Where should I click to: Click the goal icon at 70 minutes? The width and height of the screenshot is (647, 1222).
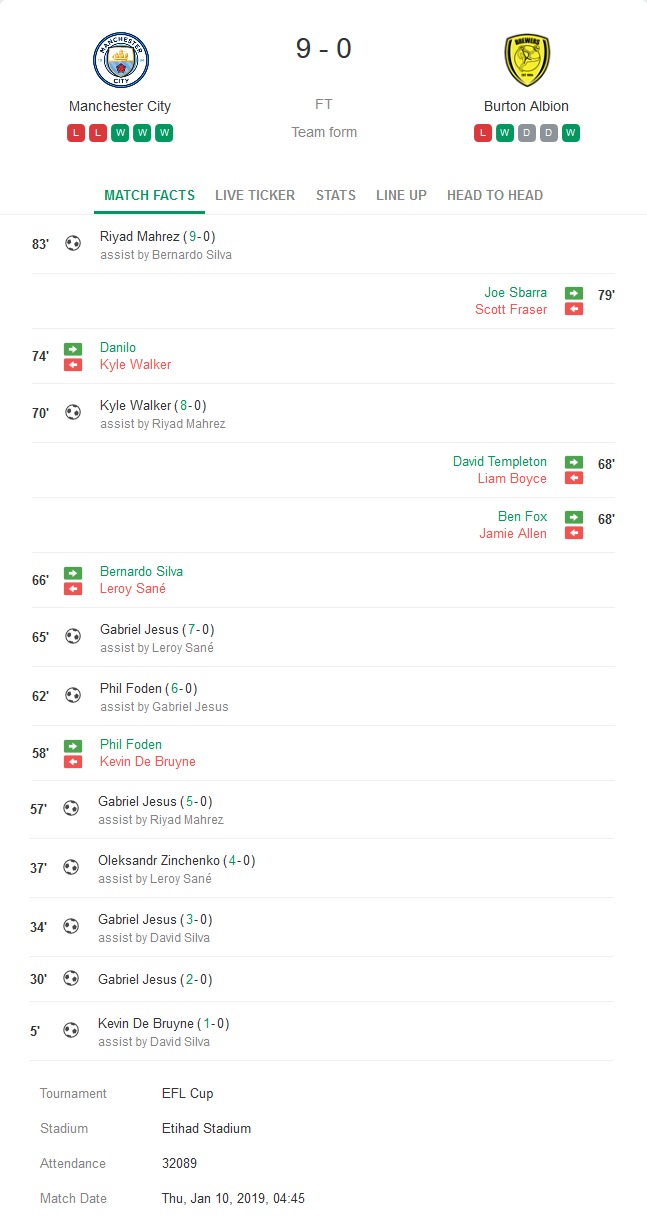pos(73,411)
